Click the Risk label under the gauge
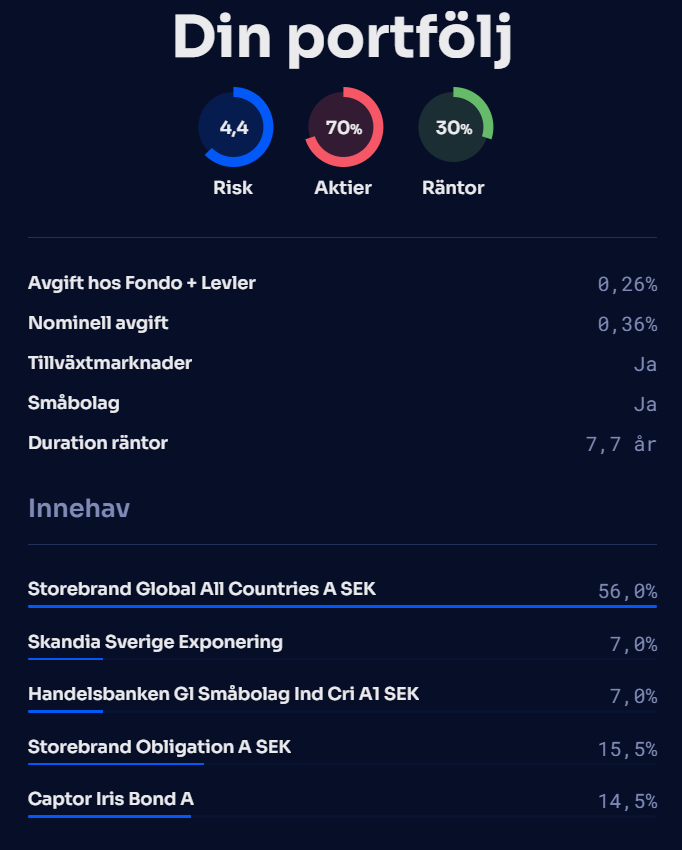The image size is (682, 850). (x=233, y=188)
